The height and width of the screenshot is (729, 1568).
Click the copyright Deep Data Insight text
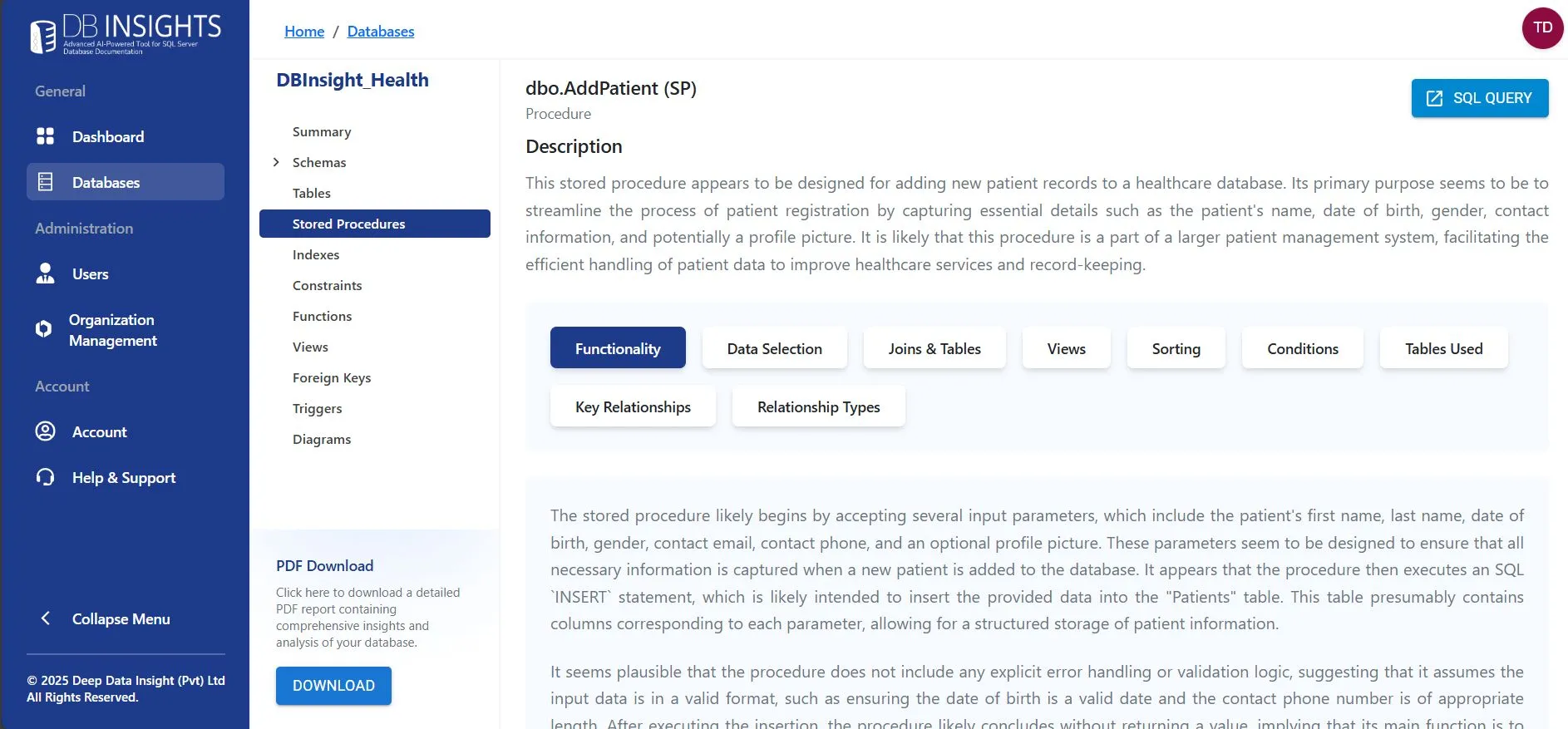pyautogui.click(x=126, y=688)
